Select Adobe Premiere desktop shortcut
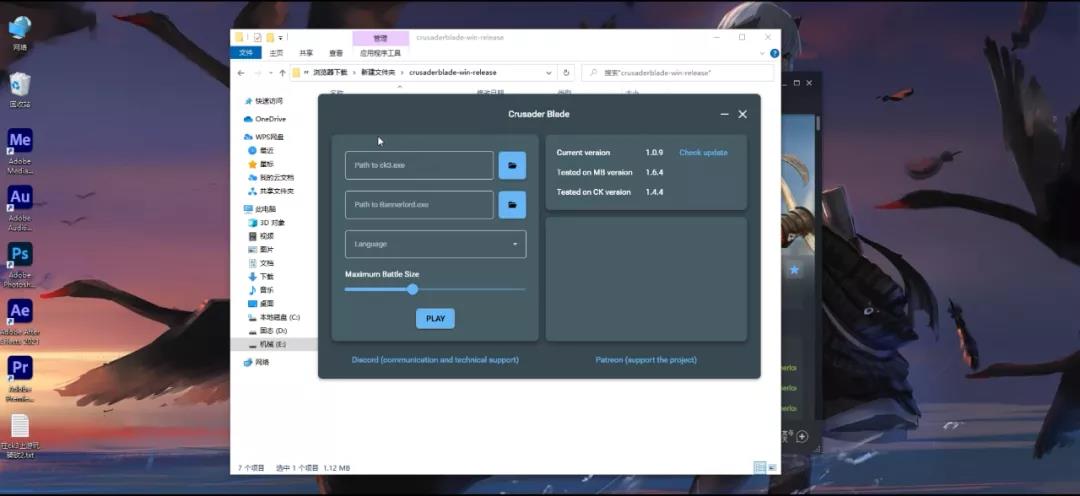 click(x=20, y=380)
